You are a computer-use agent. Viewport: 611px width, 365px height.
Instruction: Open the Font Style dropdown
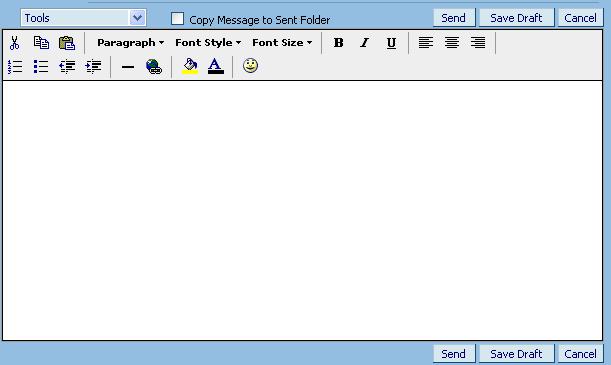[208, 43]
